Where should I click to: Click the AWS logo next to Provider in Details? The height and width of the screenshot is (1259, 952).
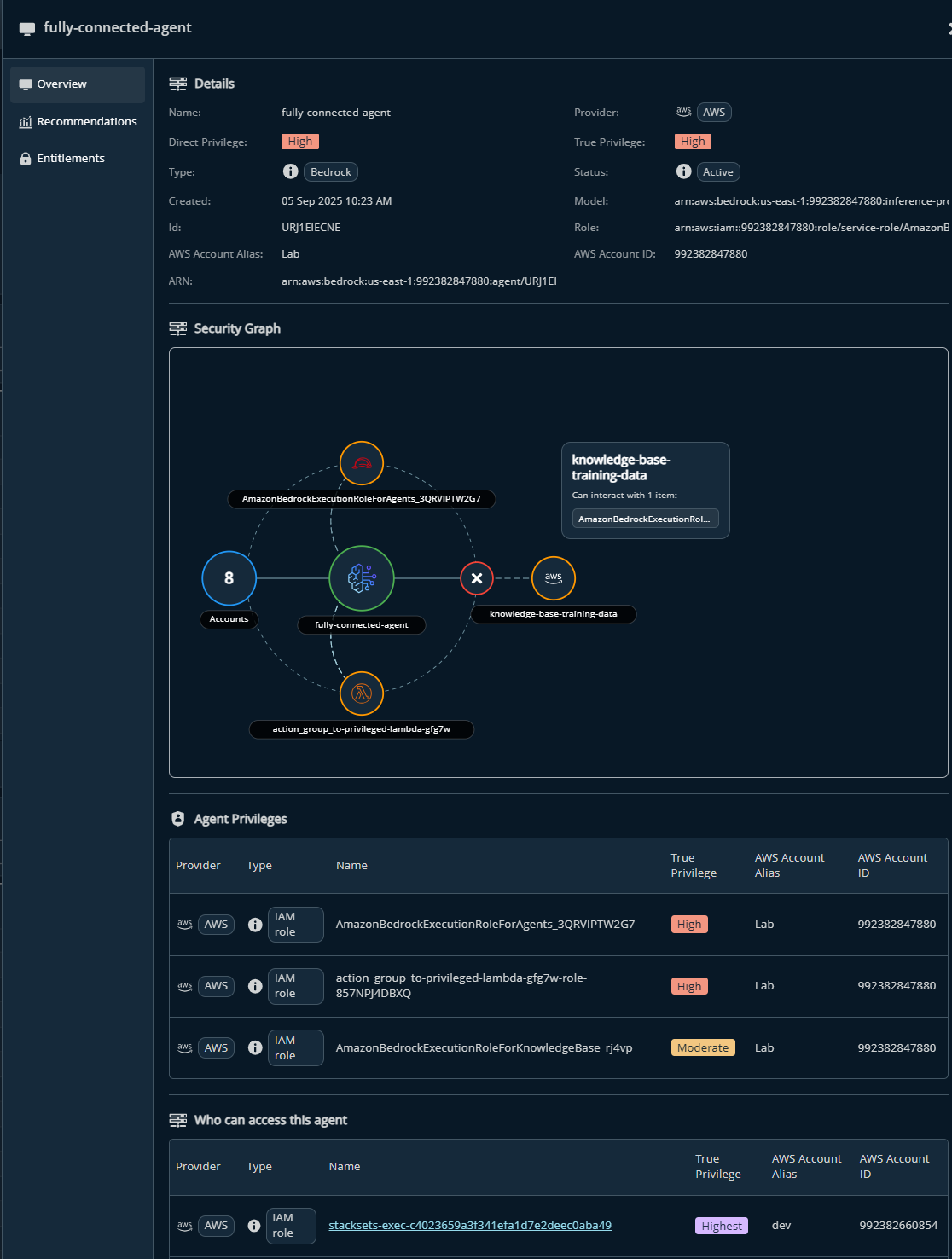pyautogui.click(x=683, y=112)
